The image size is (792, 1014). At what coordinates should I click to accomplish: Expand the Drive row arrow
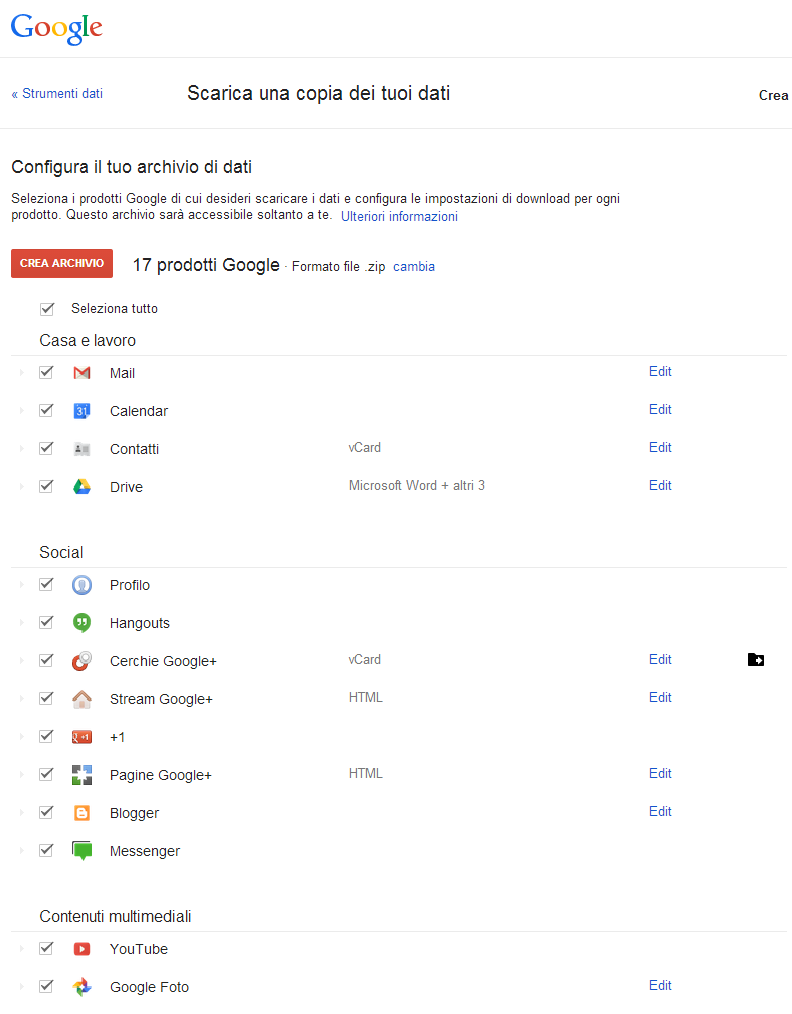click(21, 486)
